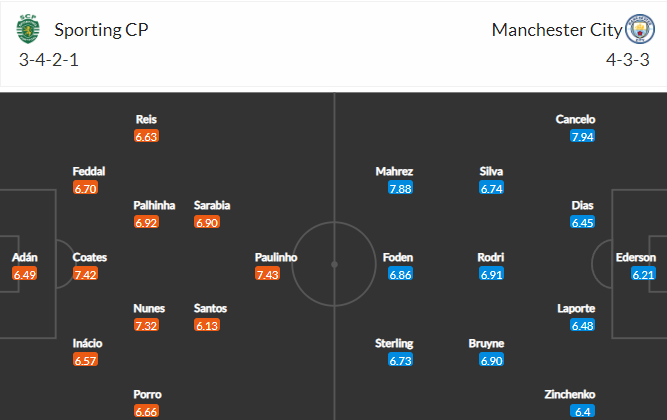Open Coates player details
667x420 pixels.
pos(90,257)
